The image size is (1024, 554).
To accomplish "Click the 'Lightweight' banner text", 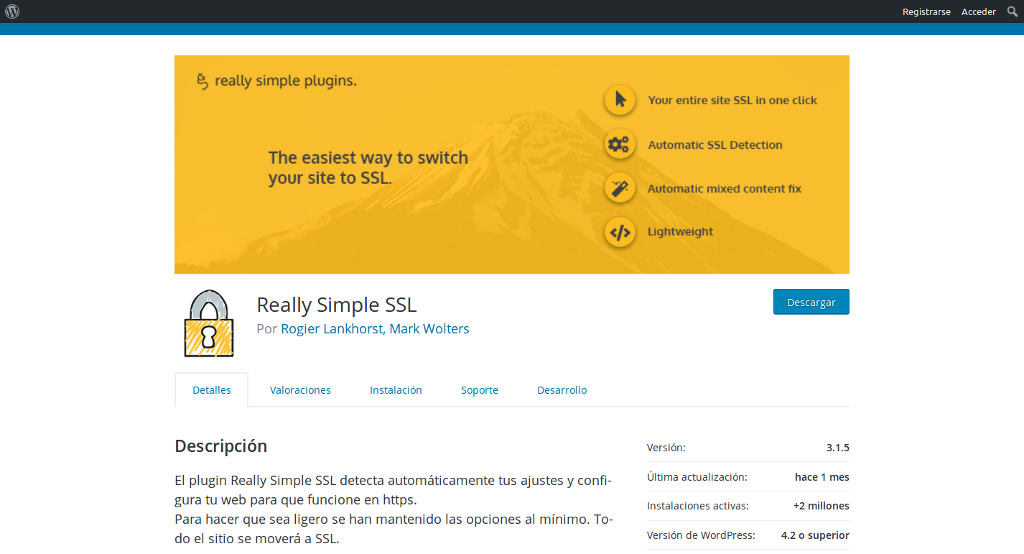I will click(680, 232).
